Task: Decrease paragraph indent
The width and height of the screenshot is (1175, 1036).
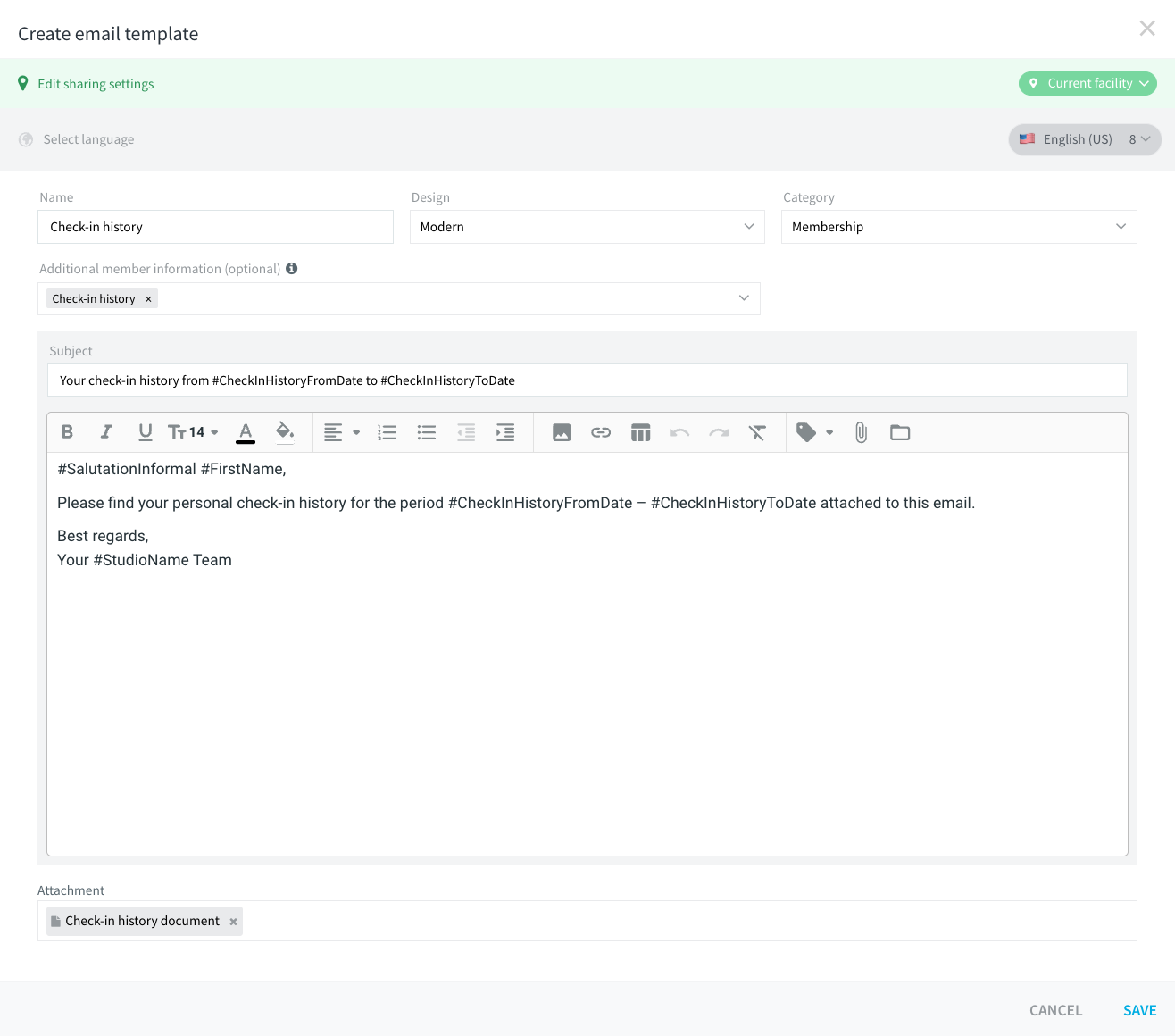Action: pos(466,432)
